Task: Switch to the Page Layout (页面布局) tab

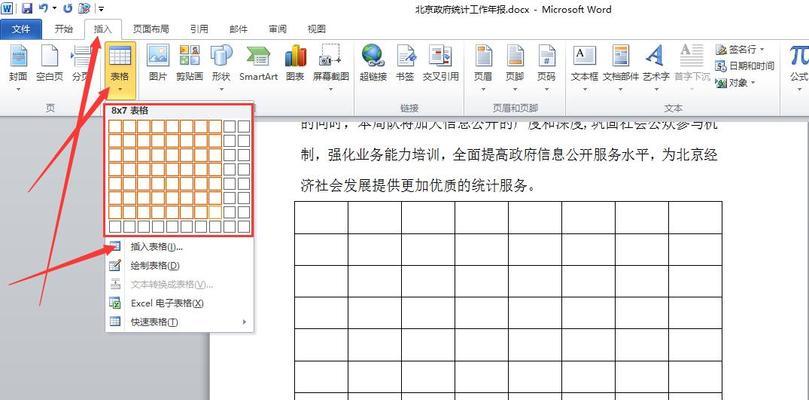Action: click(x=151, y=29)
